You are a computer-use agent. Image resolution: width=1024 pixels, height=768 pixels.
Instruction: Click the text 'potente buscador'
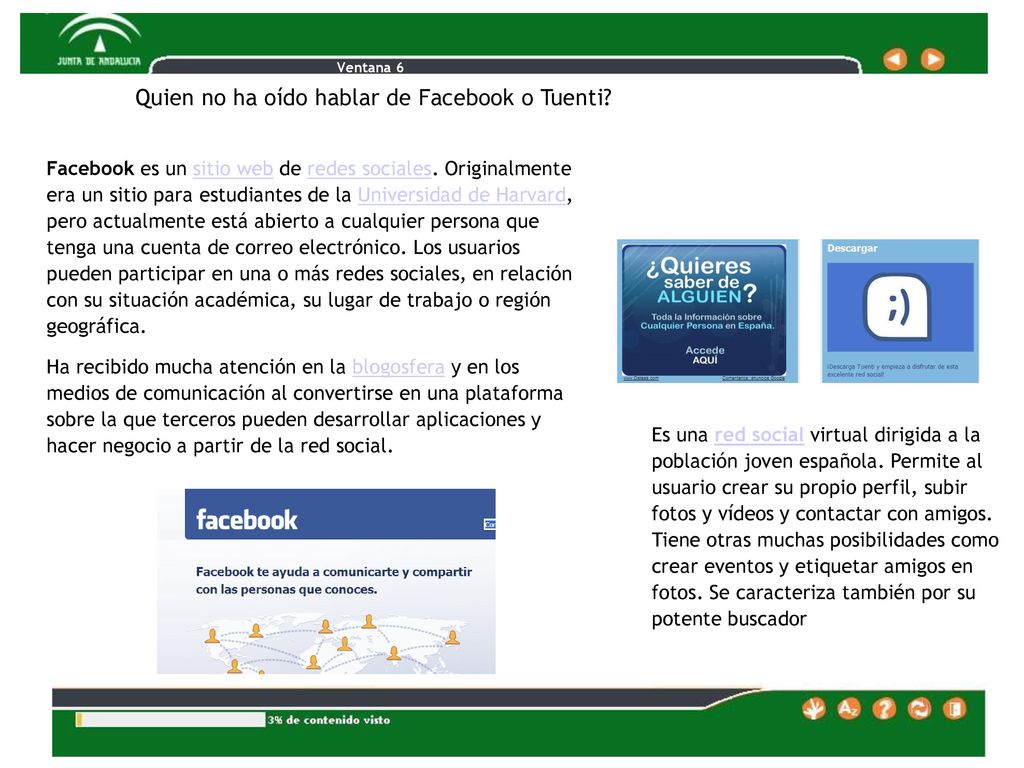(x=729, y=618)
